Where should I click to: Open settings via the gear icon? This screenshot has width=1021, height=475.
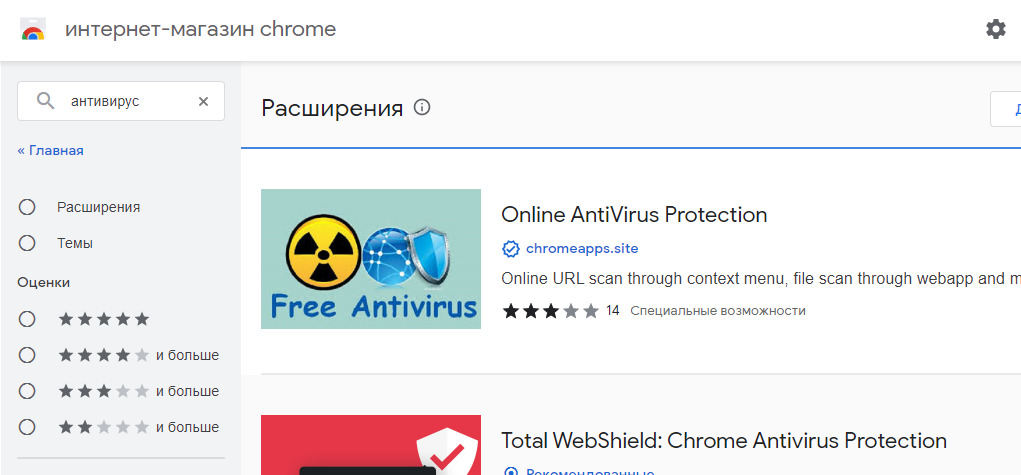[995, 29]
